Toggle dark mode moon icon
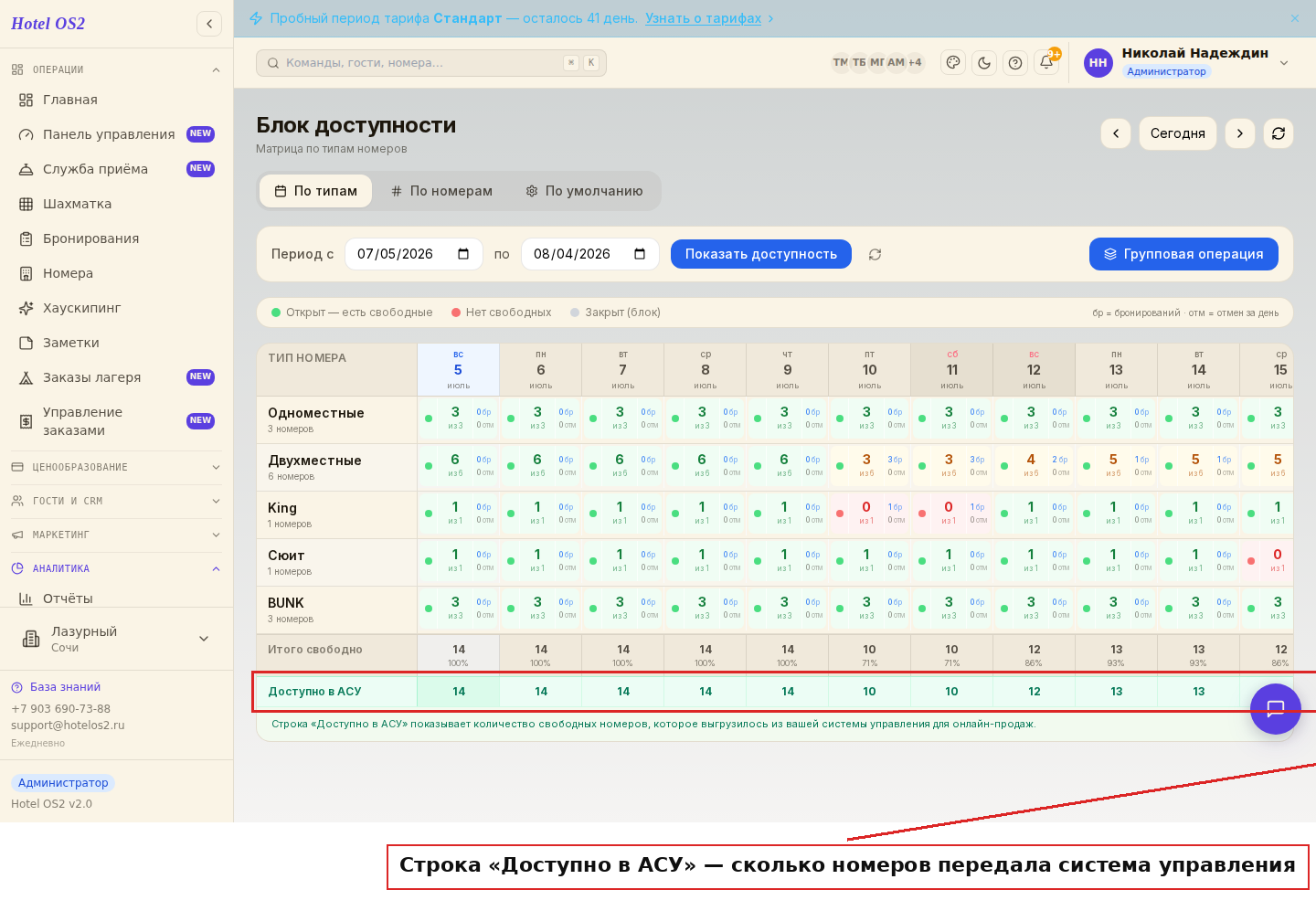The width and height of the screenshot is (1316, 911). tap(984, 62)
